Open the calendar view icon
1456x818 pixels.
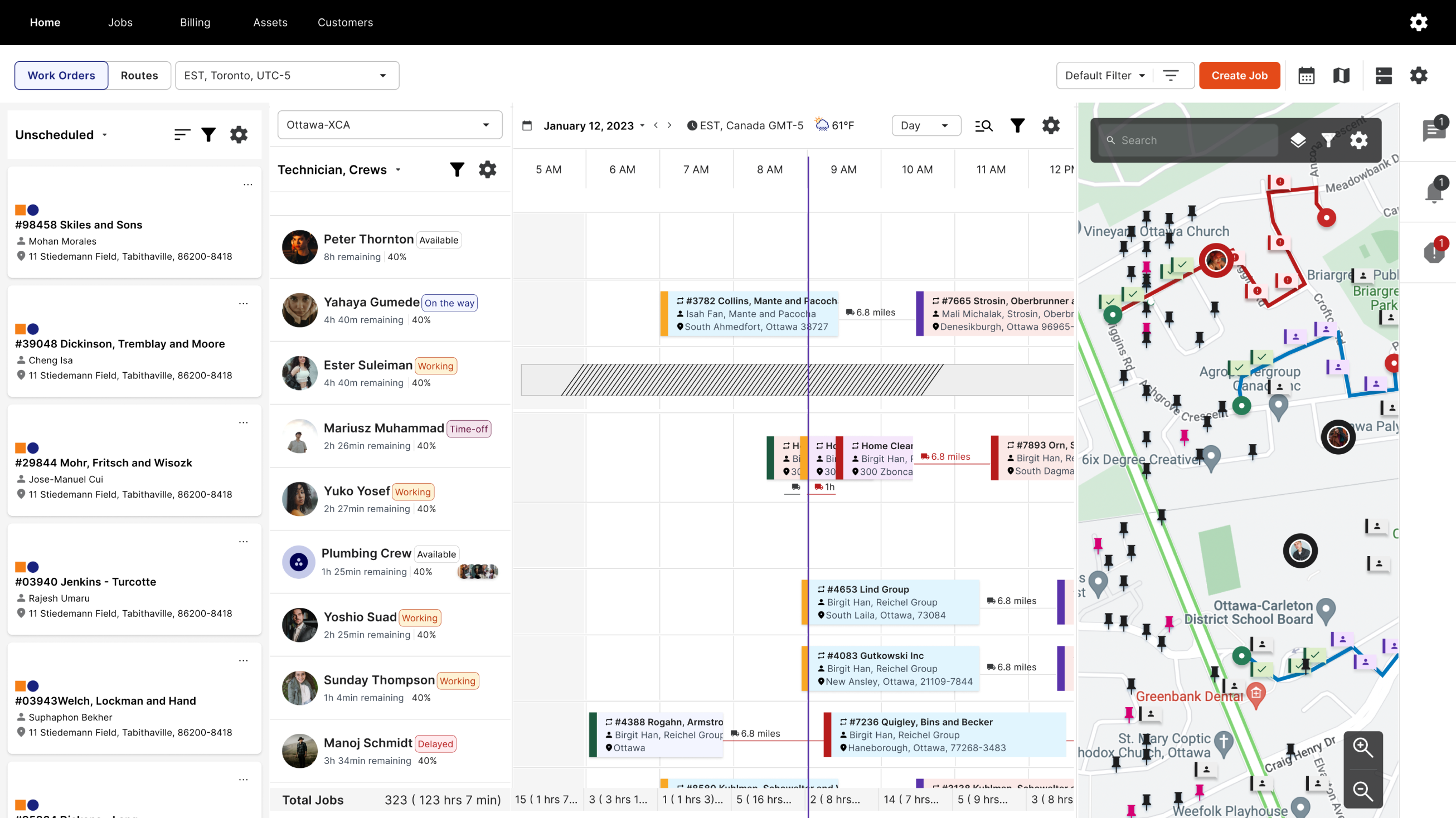pos(1306,76)
